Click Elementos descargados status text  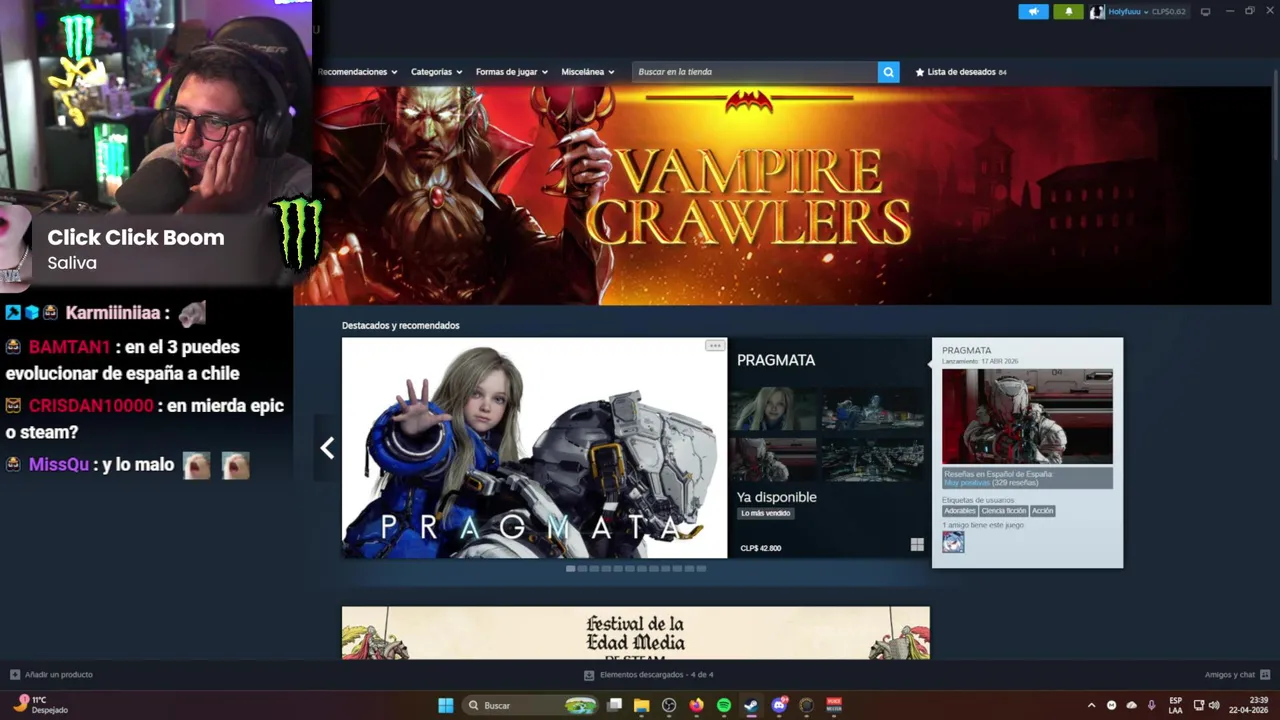[656, 675]
